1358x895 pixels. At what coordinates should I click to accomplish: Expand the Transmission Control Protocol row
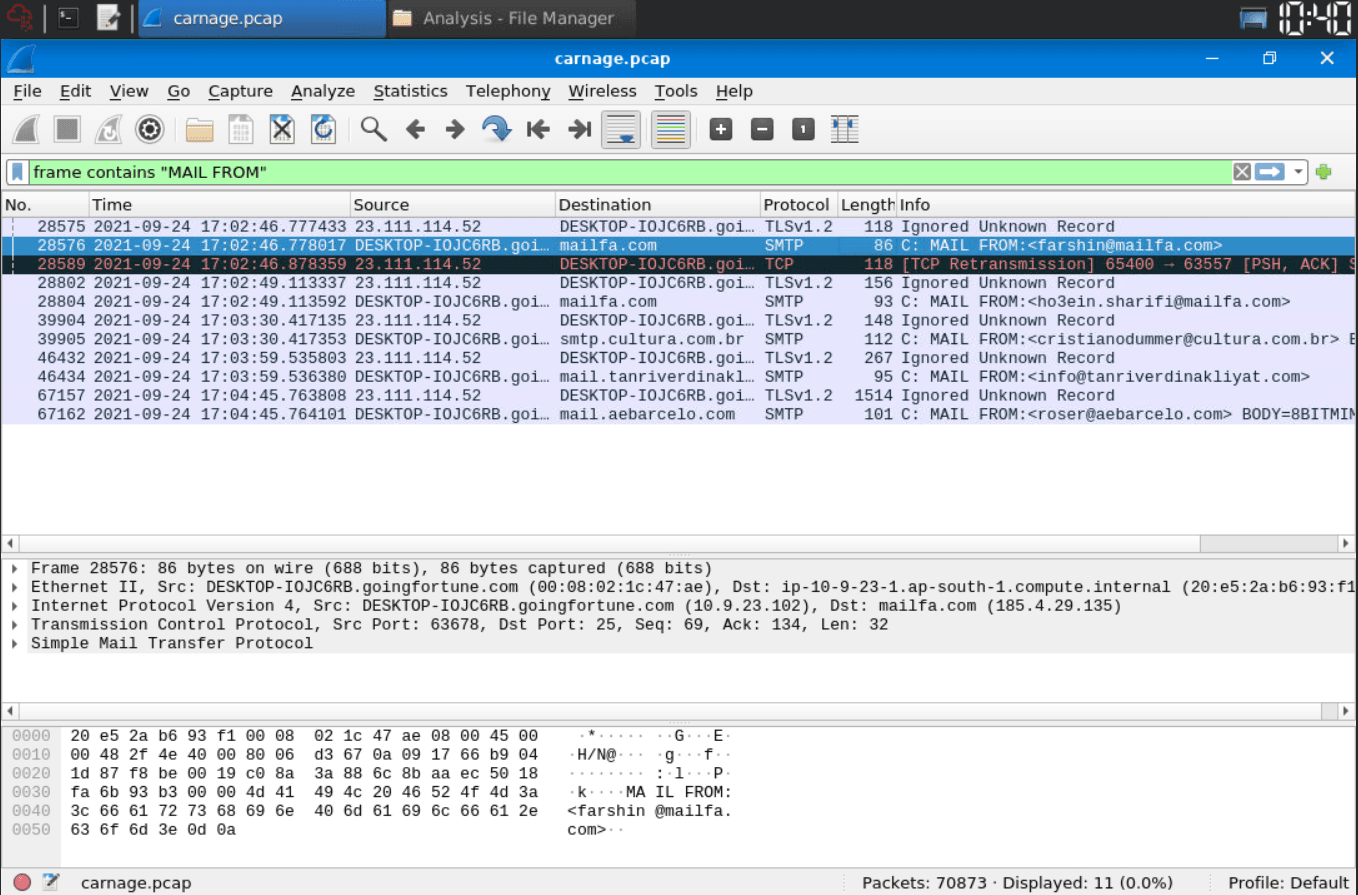click(15, 625)
